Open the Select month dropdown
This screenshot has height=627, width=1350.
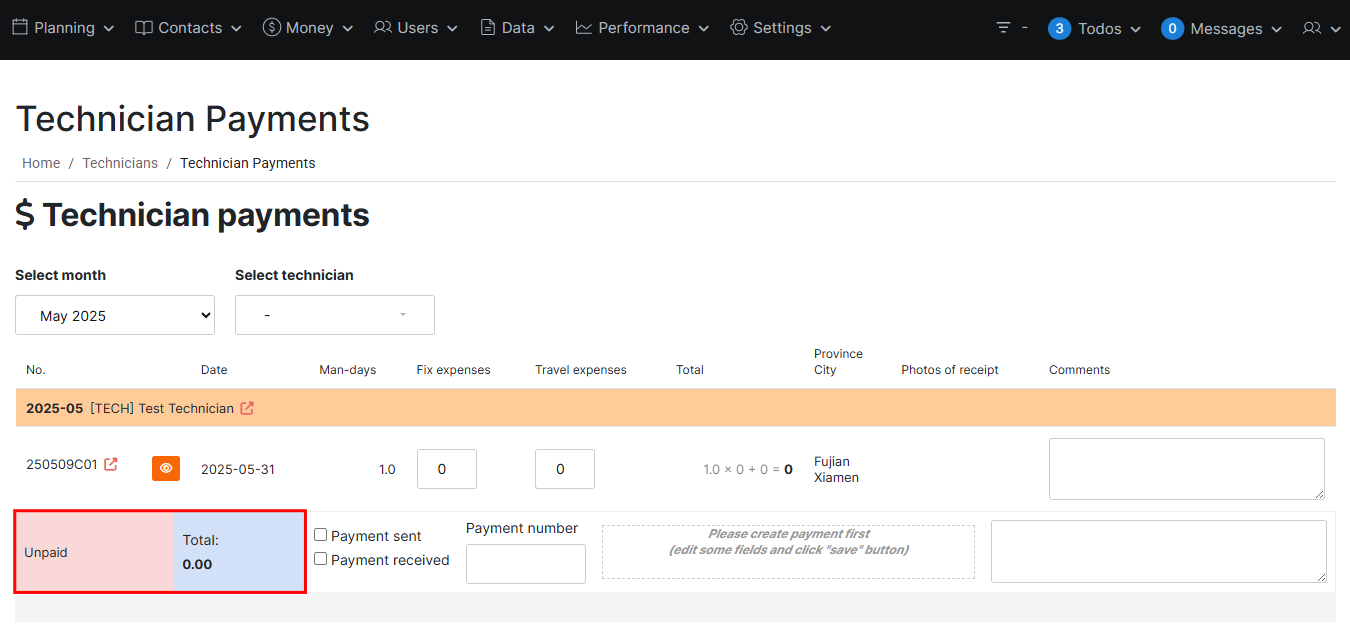click(x=115, y=315)
